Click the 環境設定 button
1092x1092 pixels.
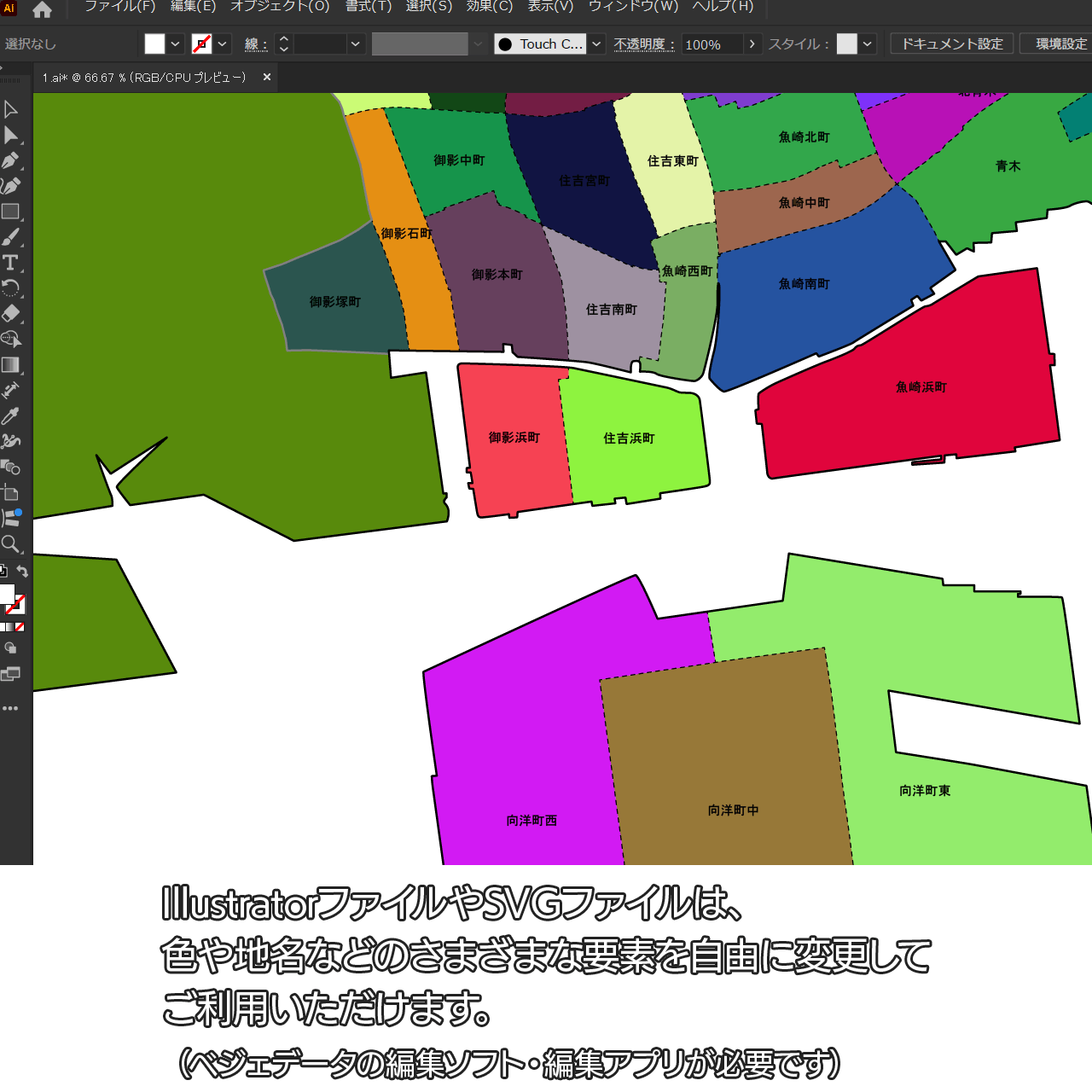click(x=1060, y=44)
